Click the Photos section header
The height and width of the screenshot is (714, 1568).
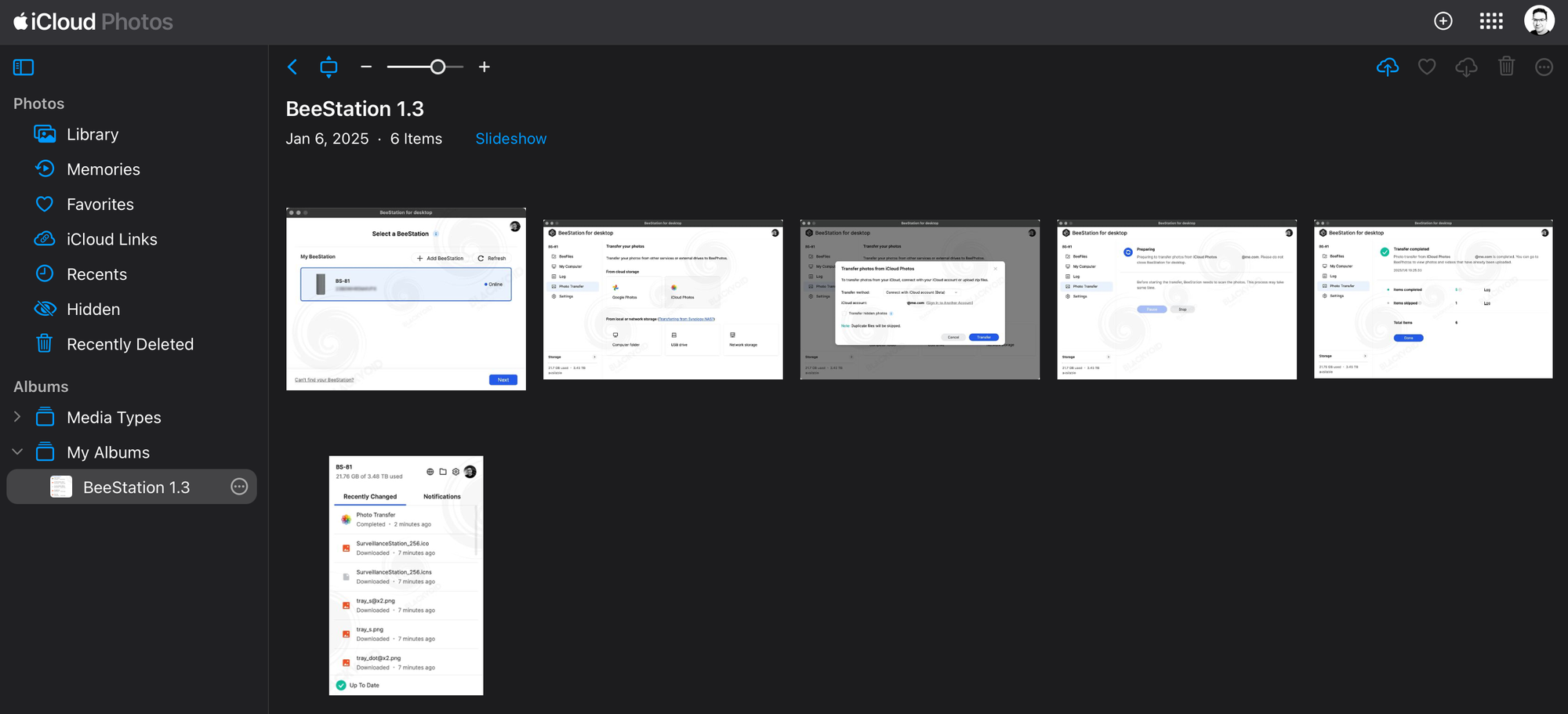click(38, 103)
